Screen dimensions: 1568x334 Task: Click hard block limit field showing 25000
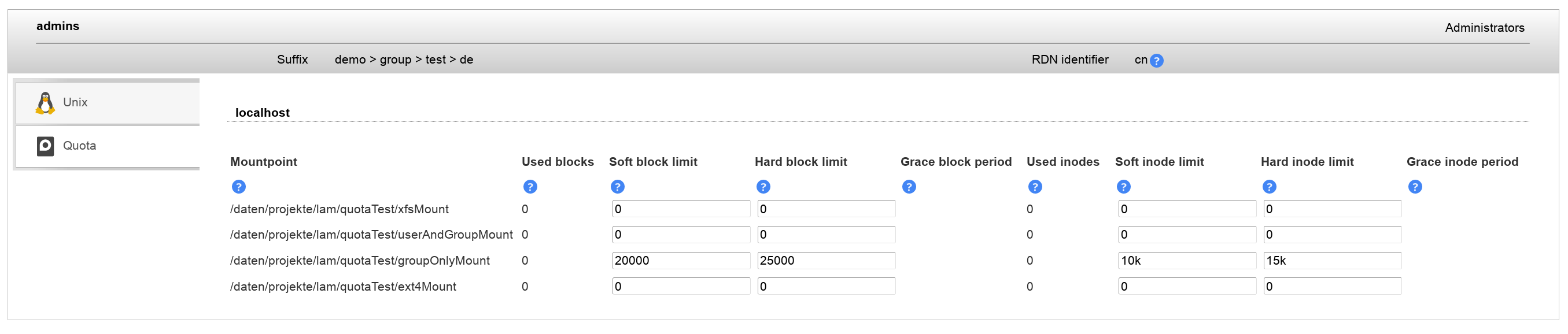pos(826,261)
